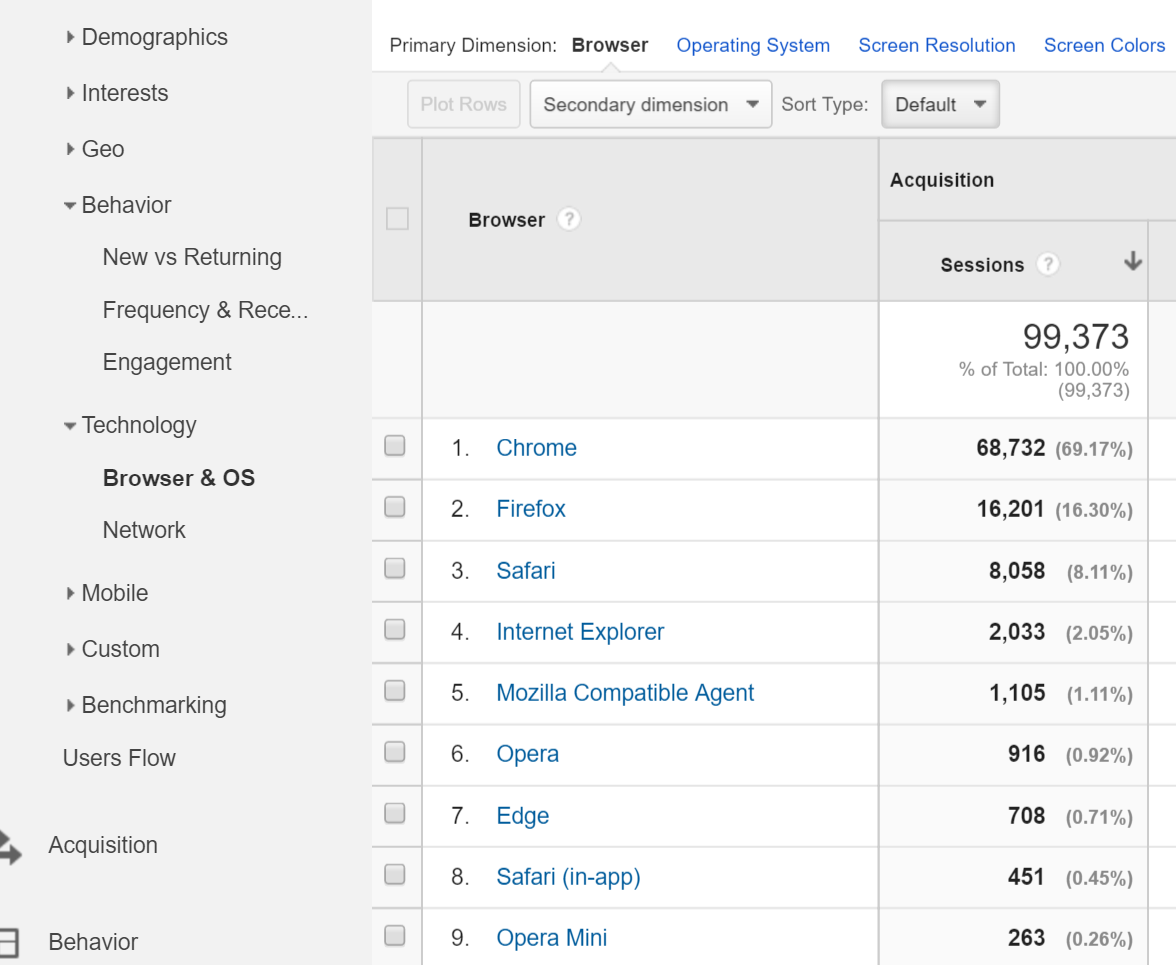
Task: Open the Opera Mini report
Action: click(552, 937)
